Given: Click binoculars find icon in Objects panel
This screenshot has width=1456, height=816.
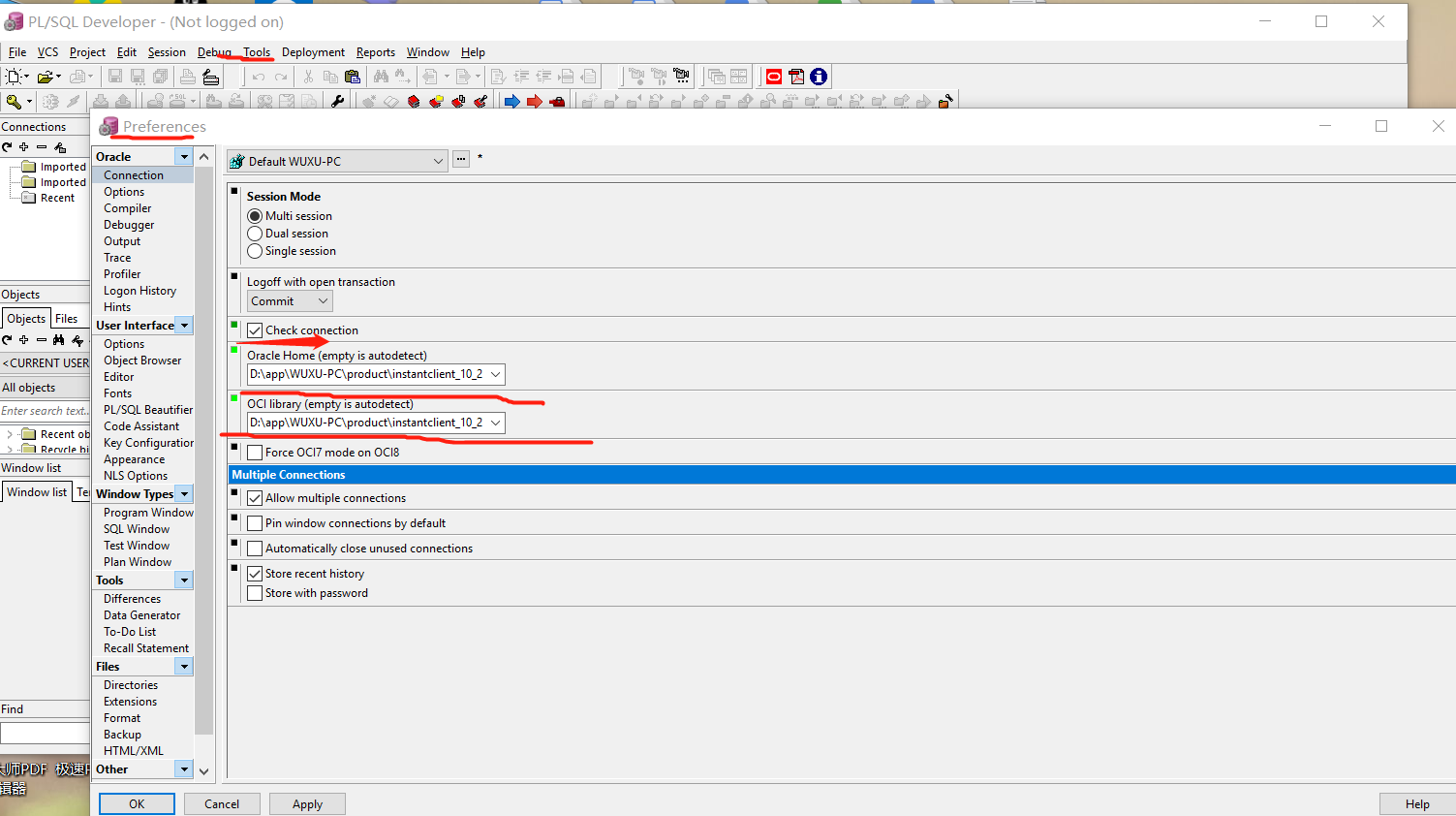Looking at the screenshot, I should click(59, 340).
